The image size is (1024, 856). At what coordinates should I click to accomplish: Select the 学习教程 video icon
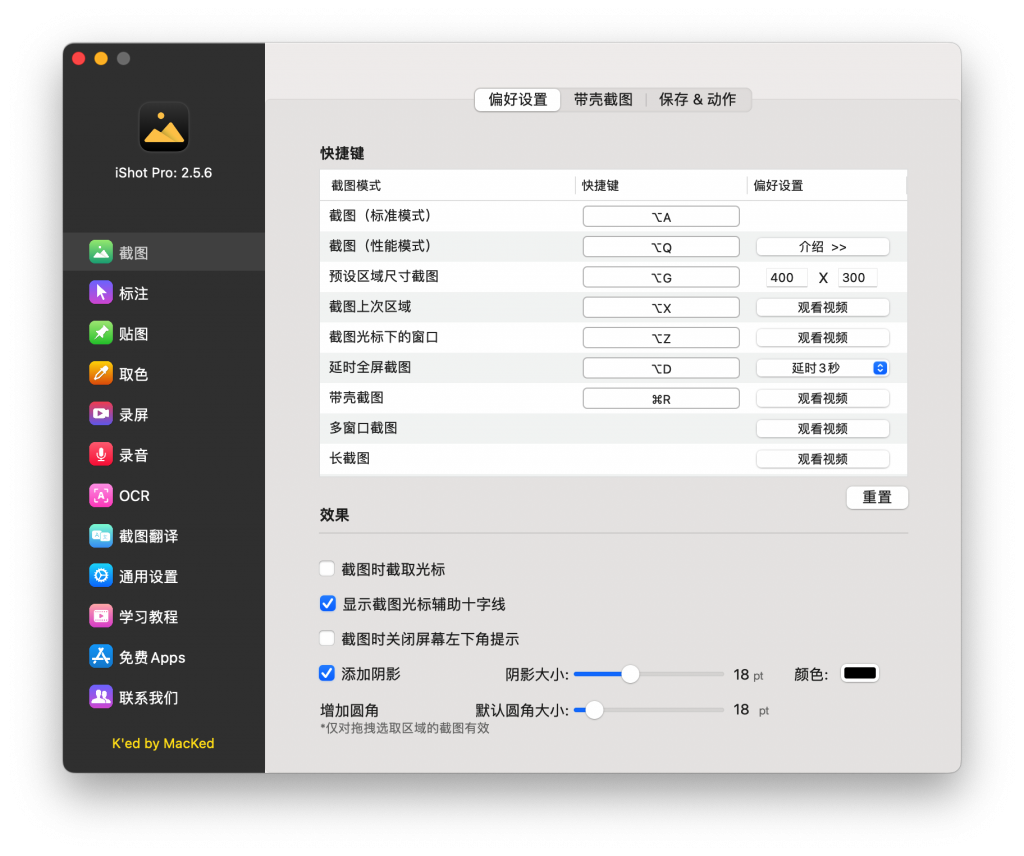click(x=101, y=616)
